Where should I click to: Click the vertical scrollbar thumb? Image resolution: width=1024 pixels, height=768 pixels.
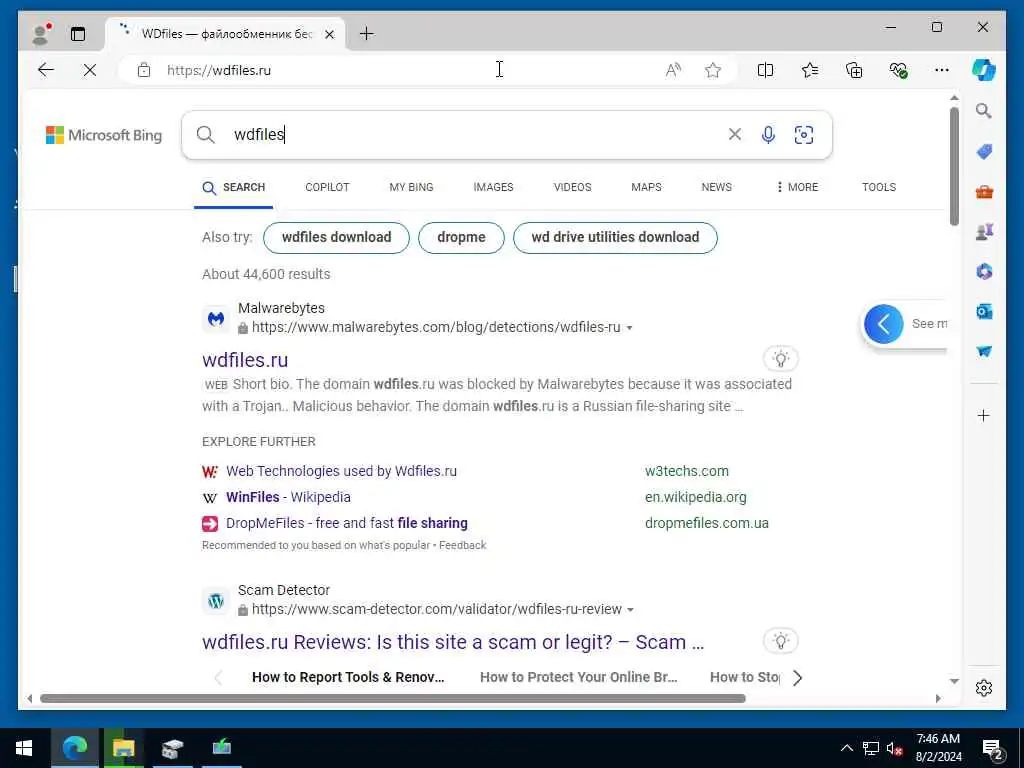click(x=954, y=166)
